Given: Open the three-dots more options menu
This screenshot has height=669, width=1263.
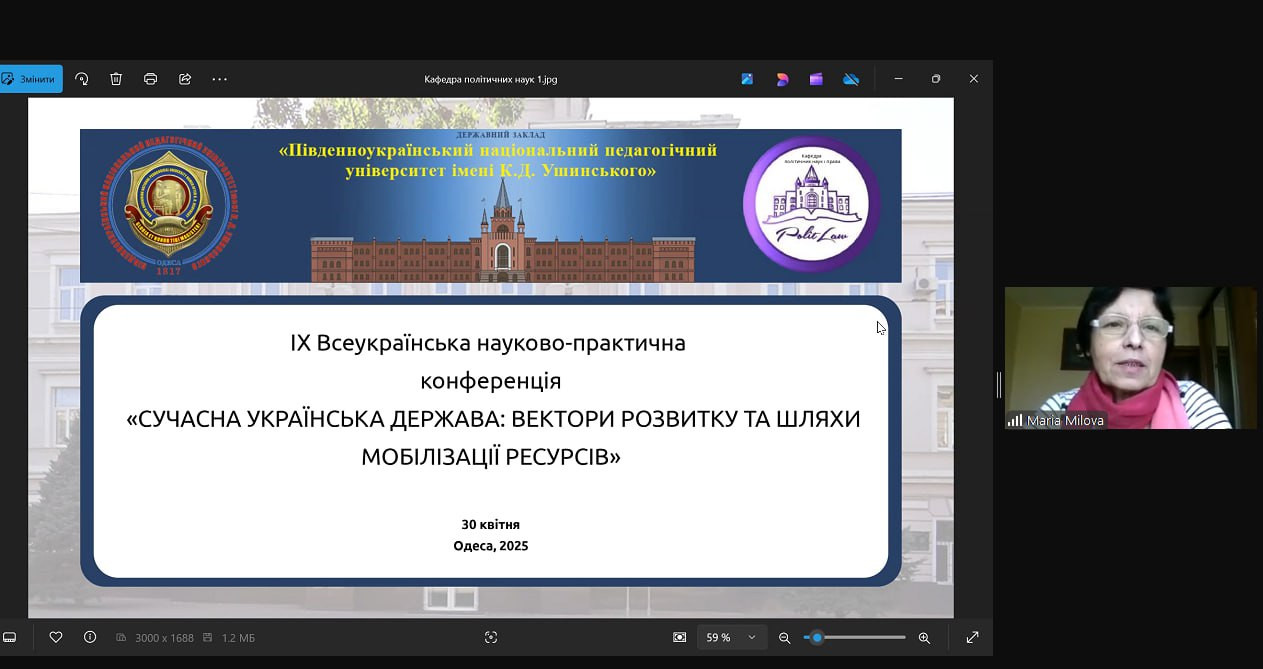Looking at the screenshot, I should coord(220,79).
